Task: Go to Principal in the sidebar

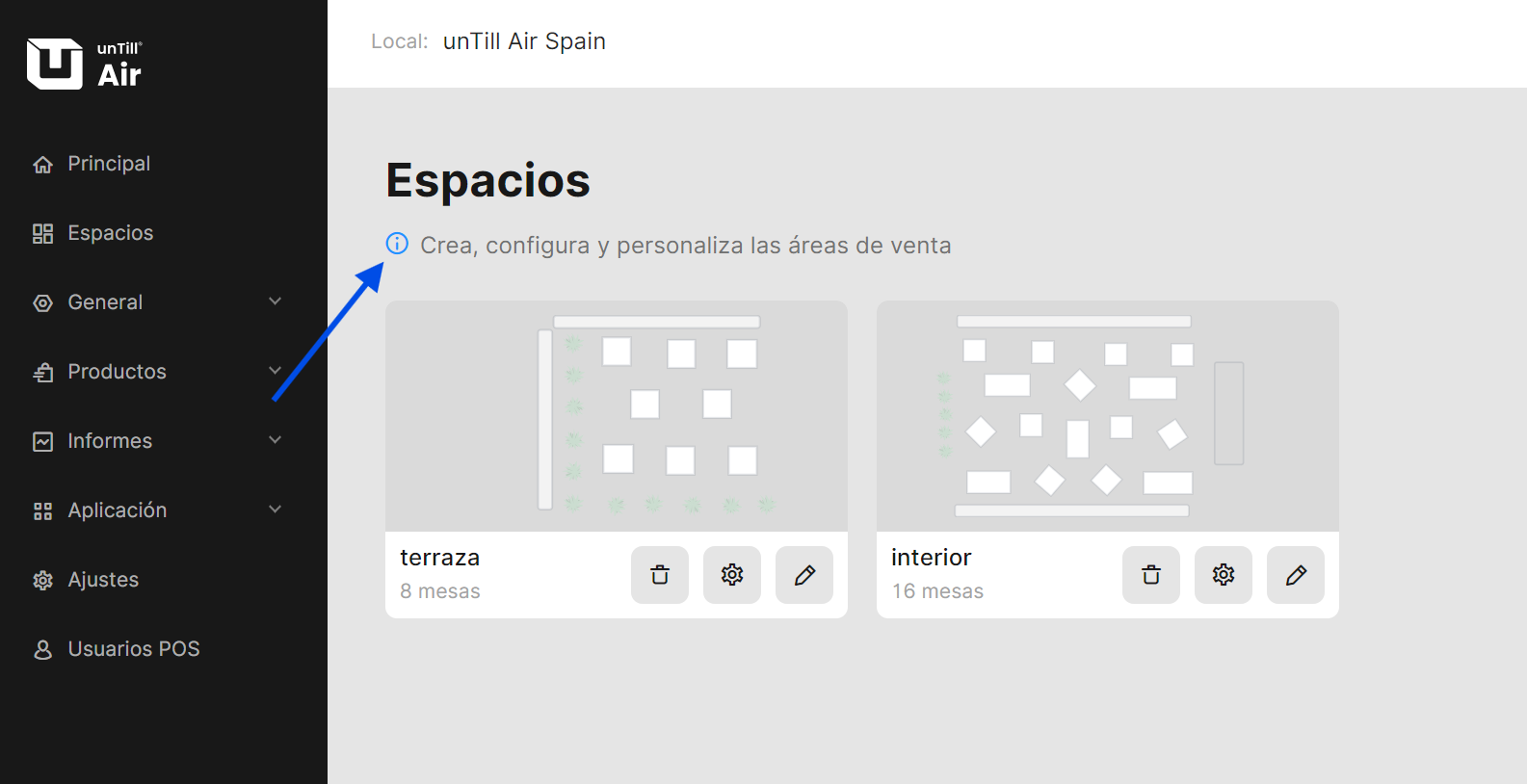Action: point(109,164)
